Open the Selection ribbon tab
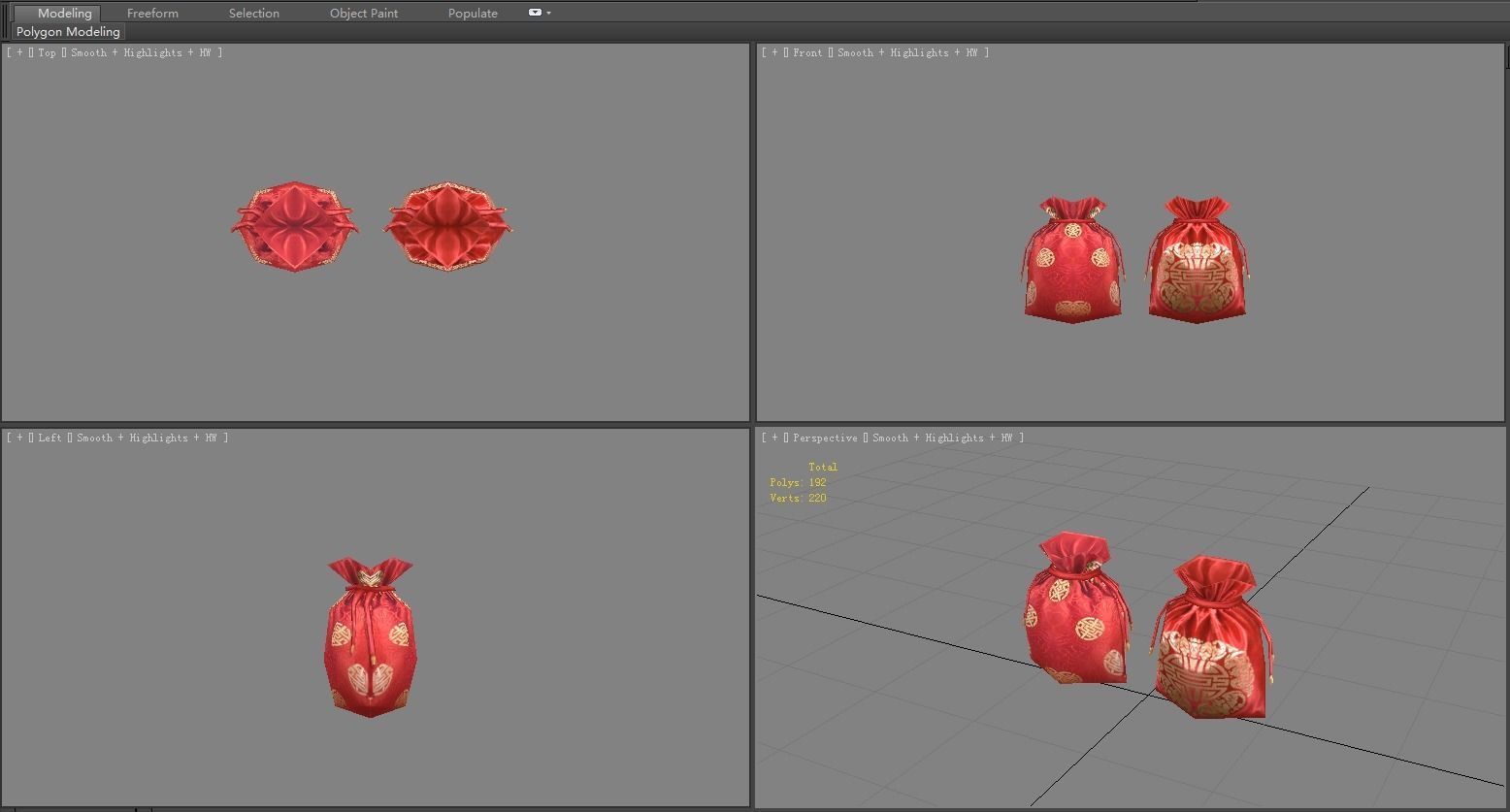This screenshot has height=812, width=1510. coord(254,13)
